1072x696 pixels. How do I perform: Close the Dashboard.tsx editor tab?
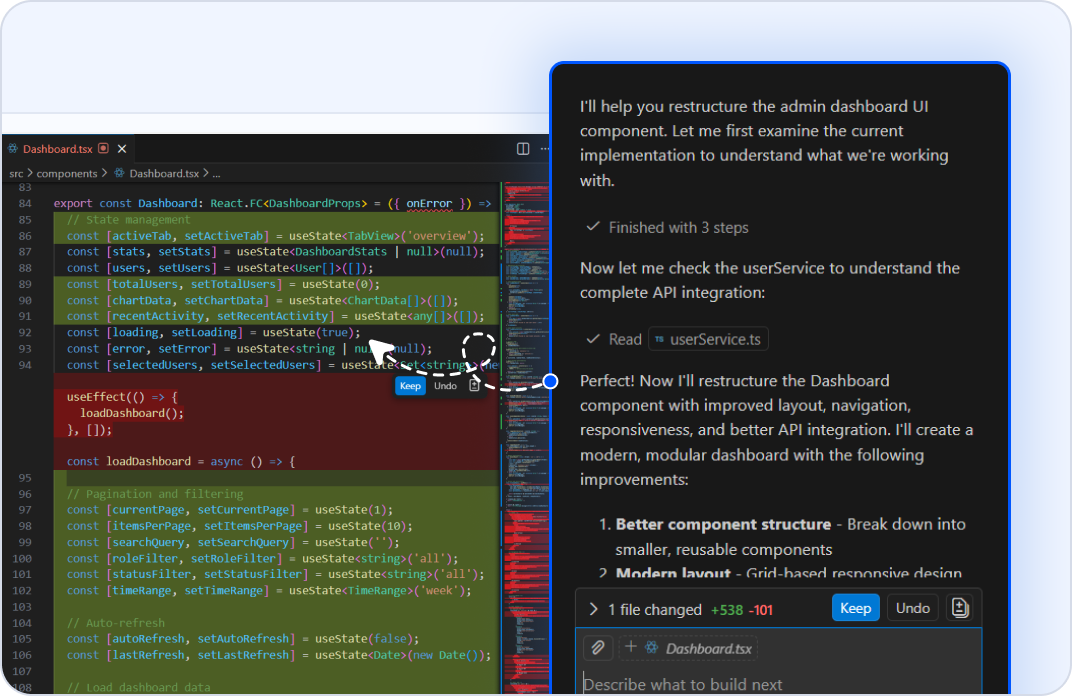(x=122, y=149)
